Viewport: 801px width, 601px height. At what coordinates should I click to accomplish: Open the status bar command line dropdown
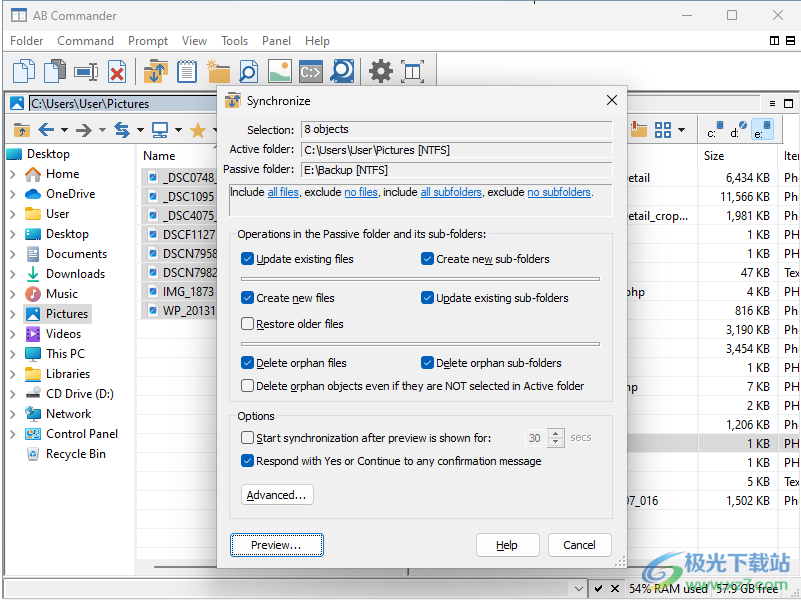pyautogui.click(x=578, y=589)
